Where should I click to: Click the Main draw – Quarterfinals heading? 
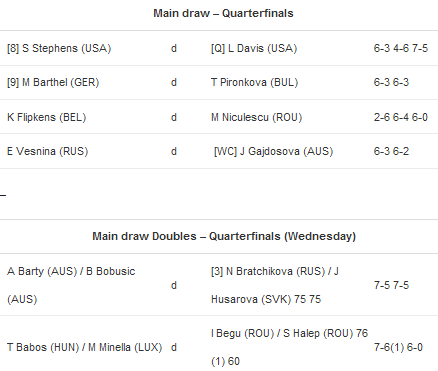[223, 13]
